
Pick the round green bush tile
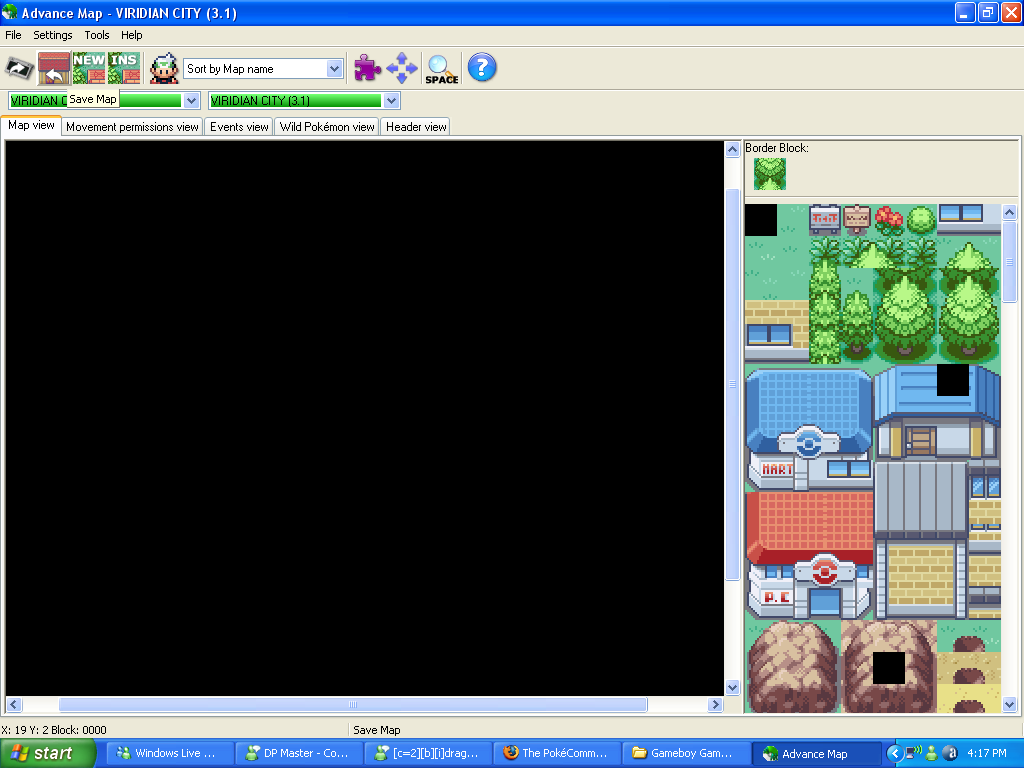[x=921, y=220]
